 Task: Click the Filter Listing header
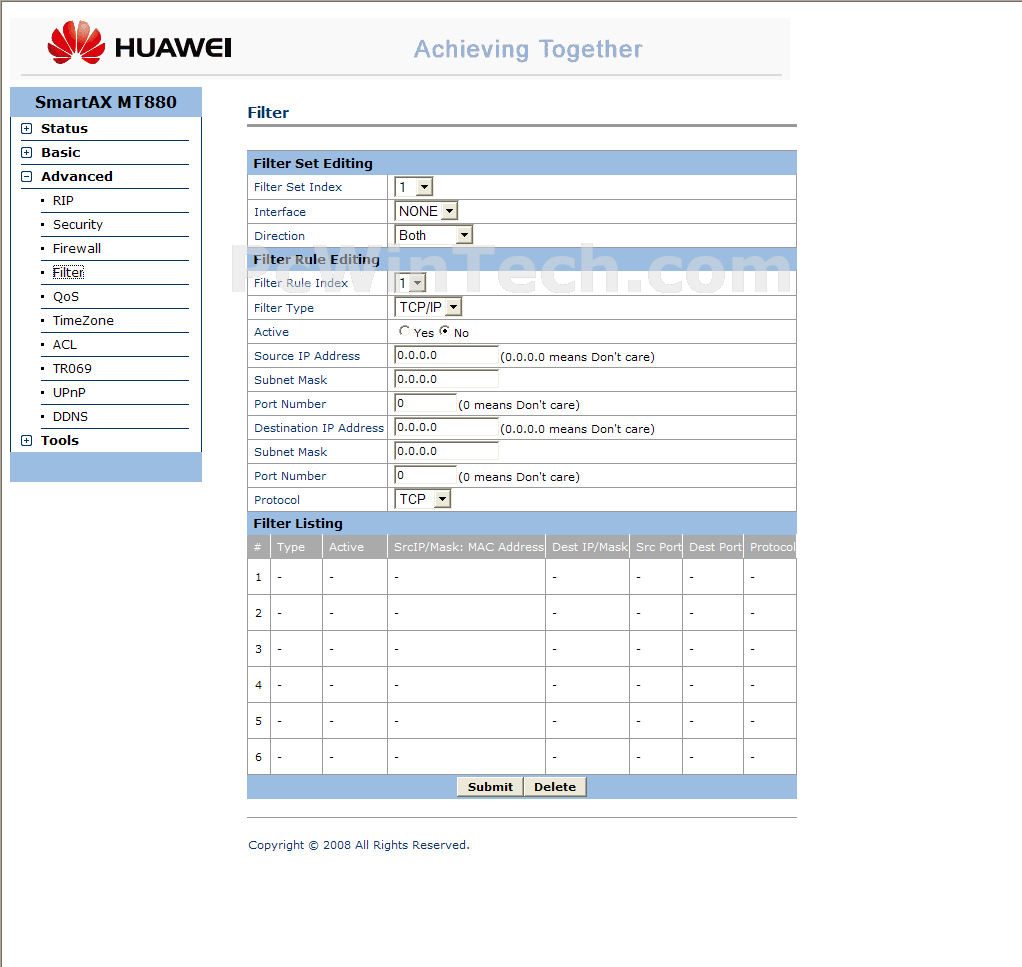coord(298,523)
